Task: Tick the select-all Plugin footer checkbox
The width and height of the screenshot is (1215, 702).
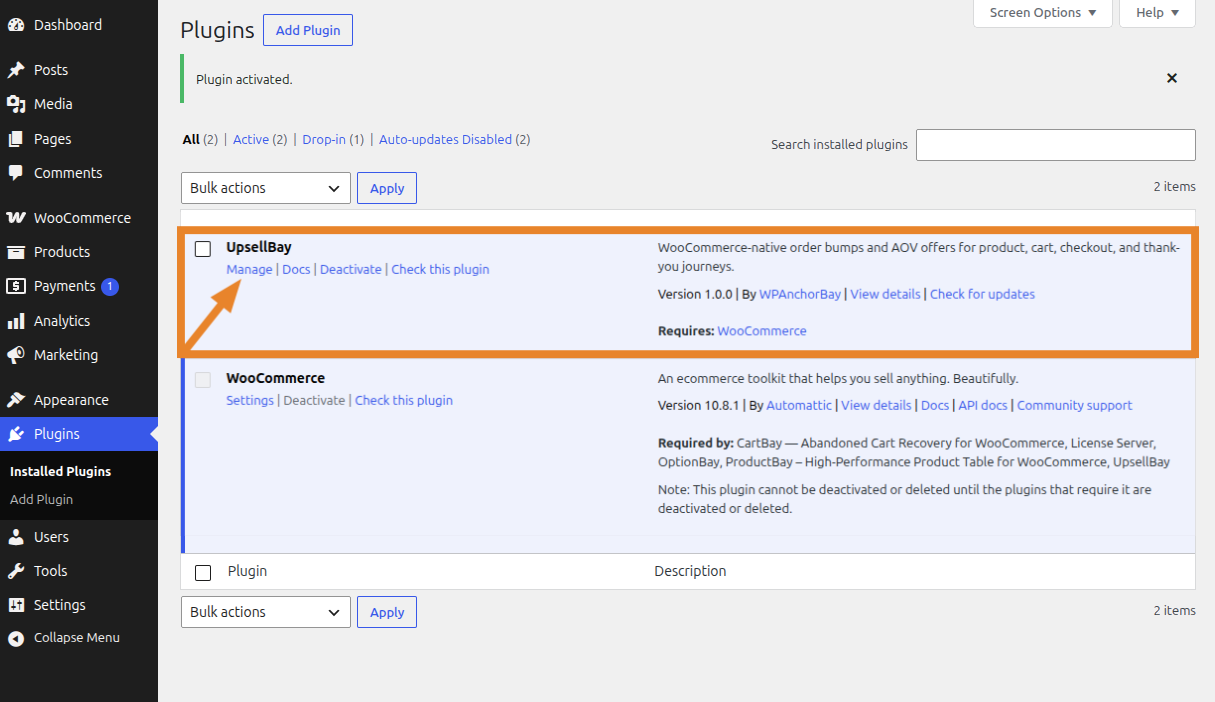Action: coord(203,572)
